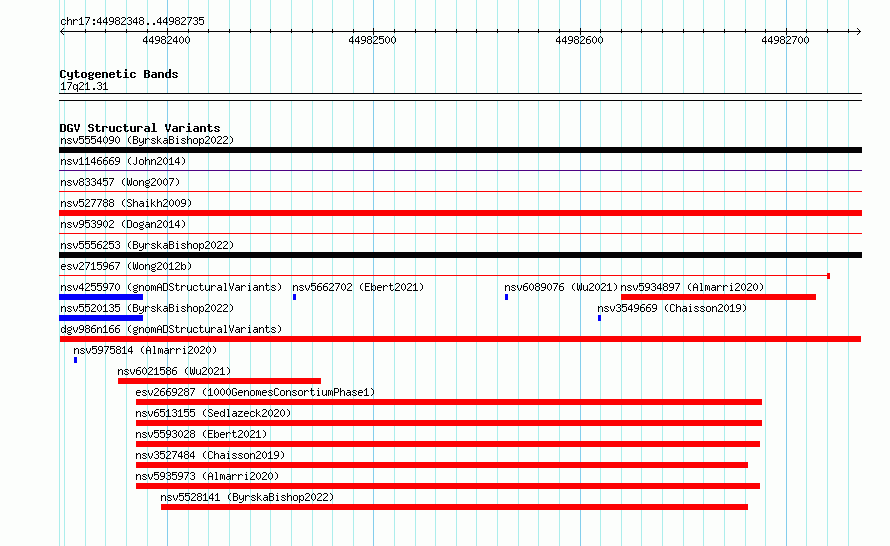Click the 44982400 ruler position
The image size is (890, 546).
click(166, 40)
